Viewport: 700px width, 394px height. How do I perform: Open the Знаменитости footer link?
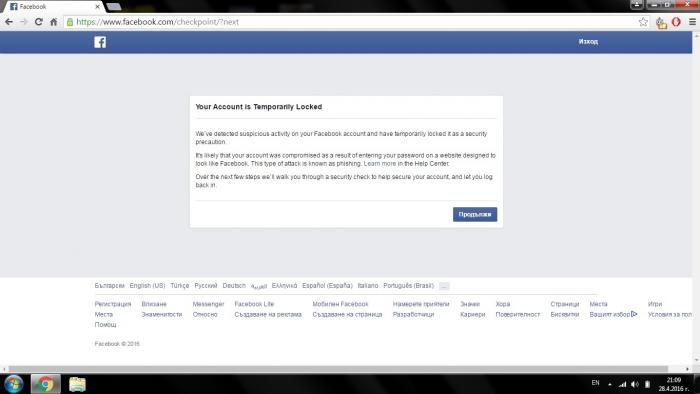[162, 315]
